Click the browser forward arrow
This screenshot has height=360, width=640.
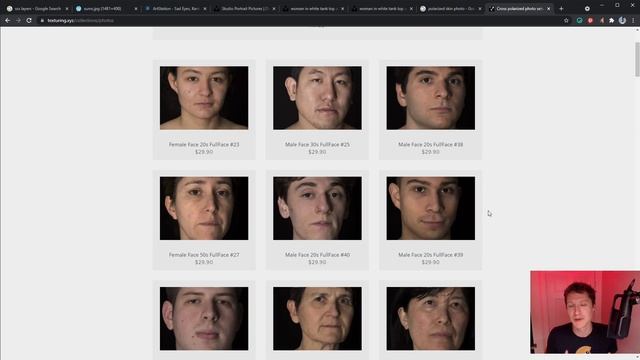18,20
